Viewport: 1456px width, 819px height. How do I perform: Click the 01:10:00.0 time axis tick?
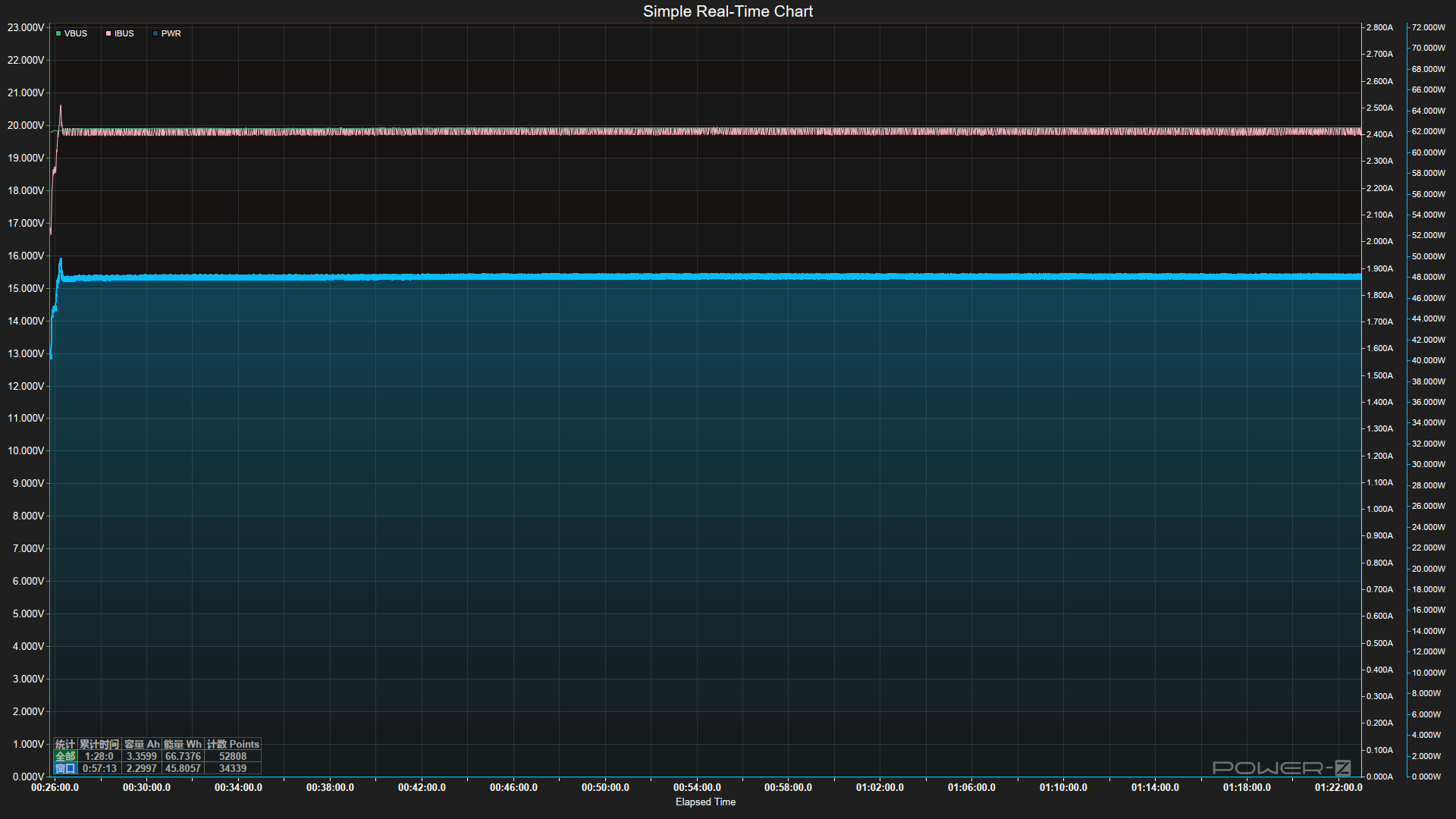[1063, 788]
